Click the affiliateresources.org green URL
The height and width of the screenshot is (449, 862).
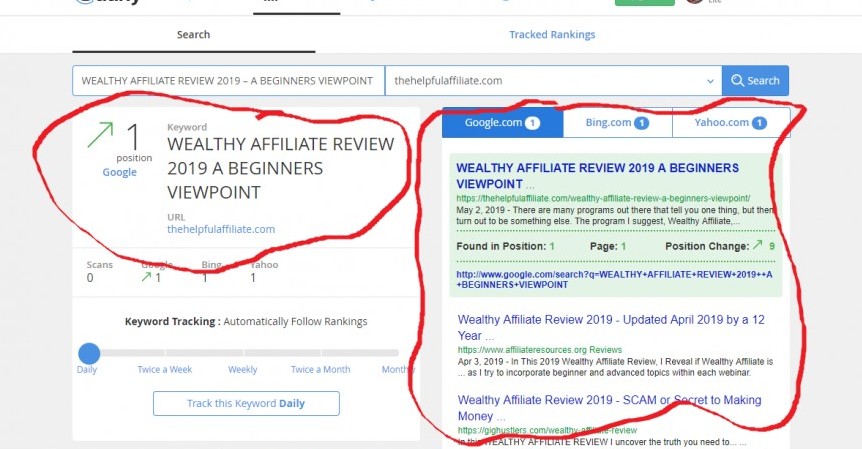[x=540, y=350]
